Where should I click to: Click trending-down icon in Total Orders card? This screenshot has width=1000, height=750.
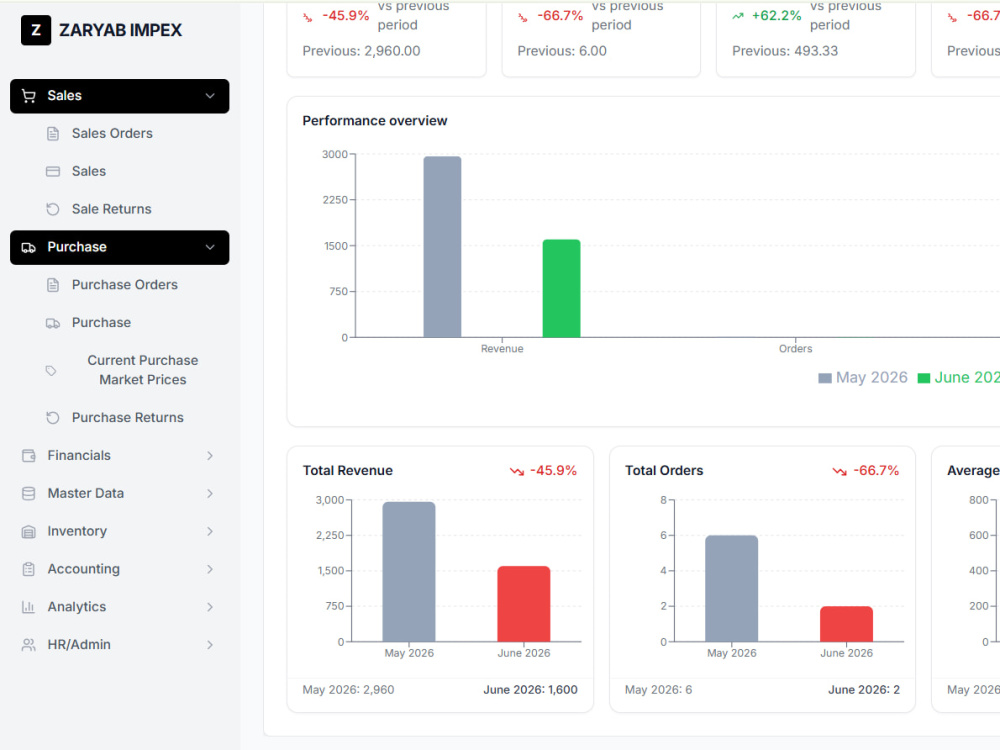click(839, 471)
